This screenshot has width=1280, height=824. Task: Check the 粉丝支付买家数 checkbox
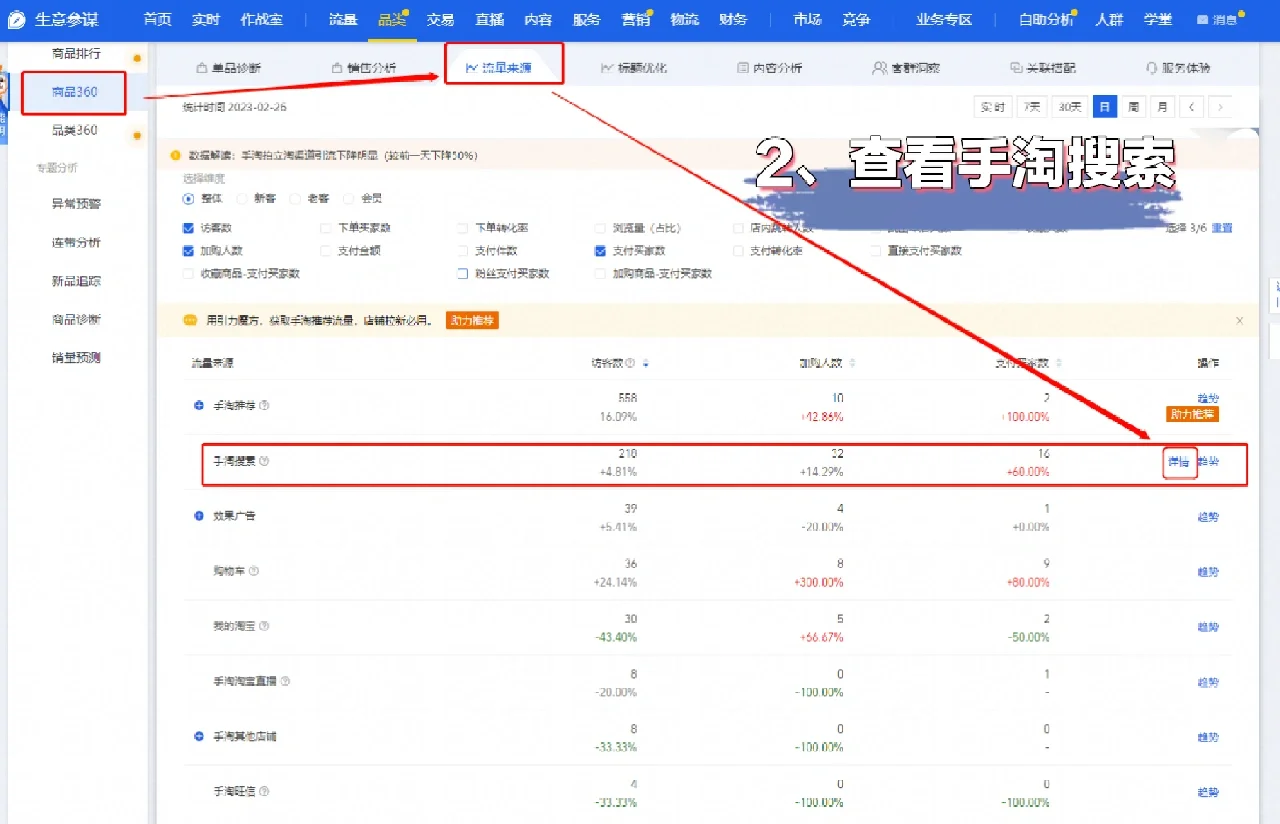click(463, 274)
